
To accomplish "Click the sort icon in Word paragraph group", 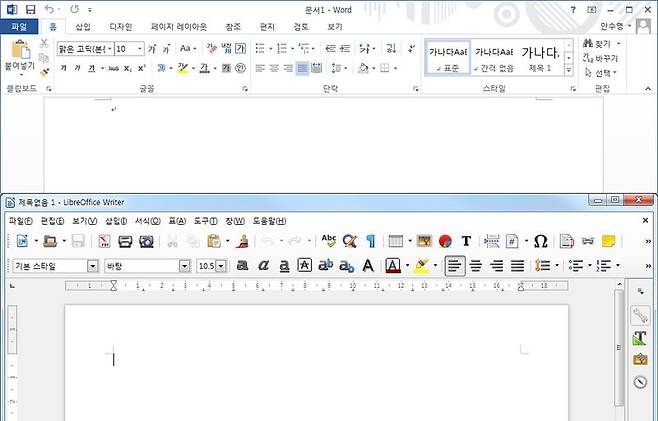I will (391, 49).
